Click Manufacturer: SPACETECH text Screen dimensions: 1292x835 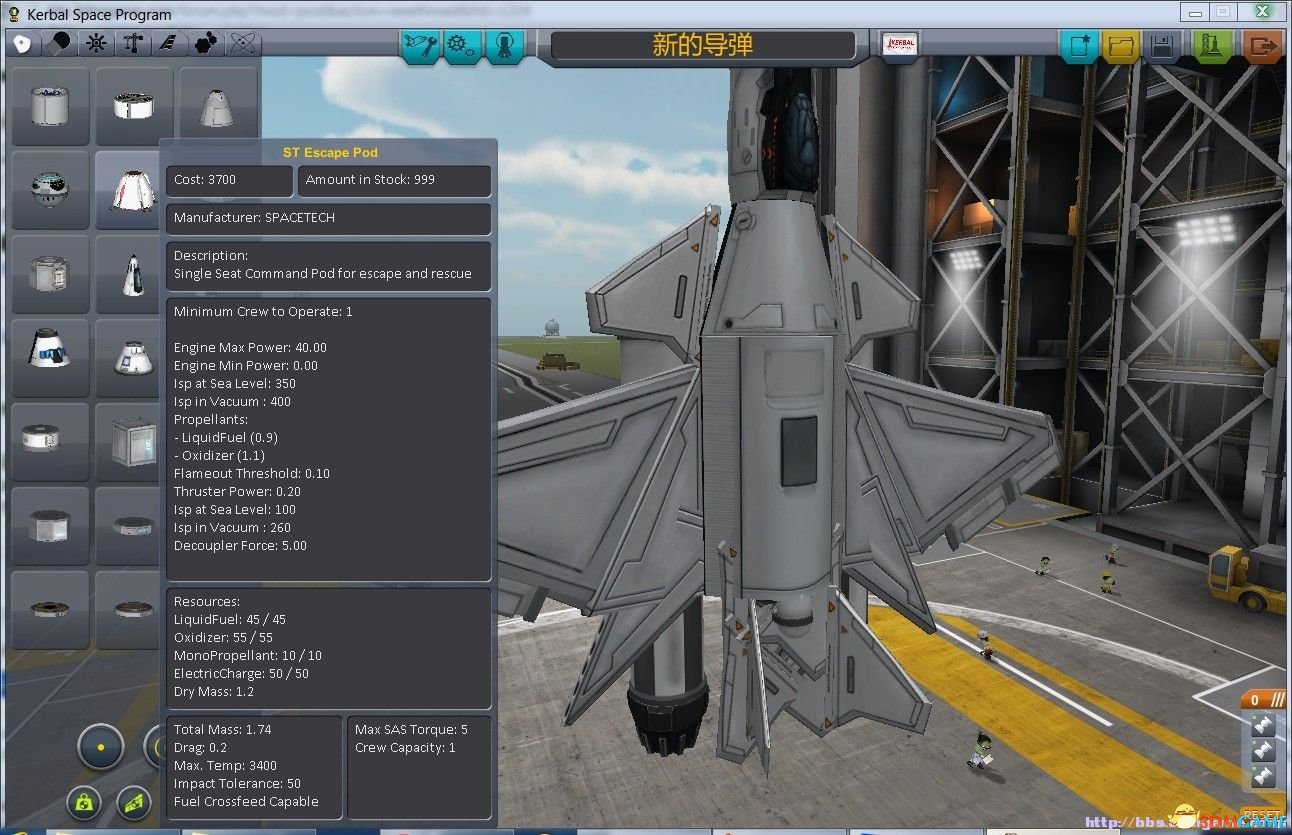click(x=254, y=217)
